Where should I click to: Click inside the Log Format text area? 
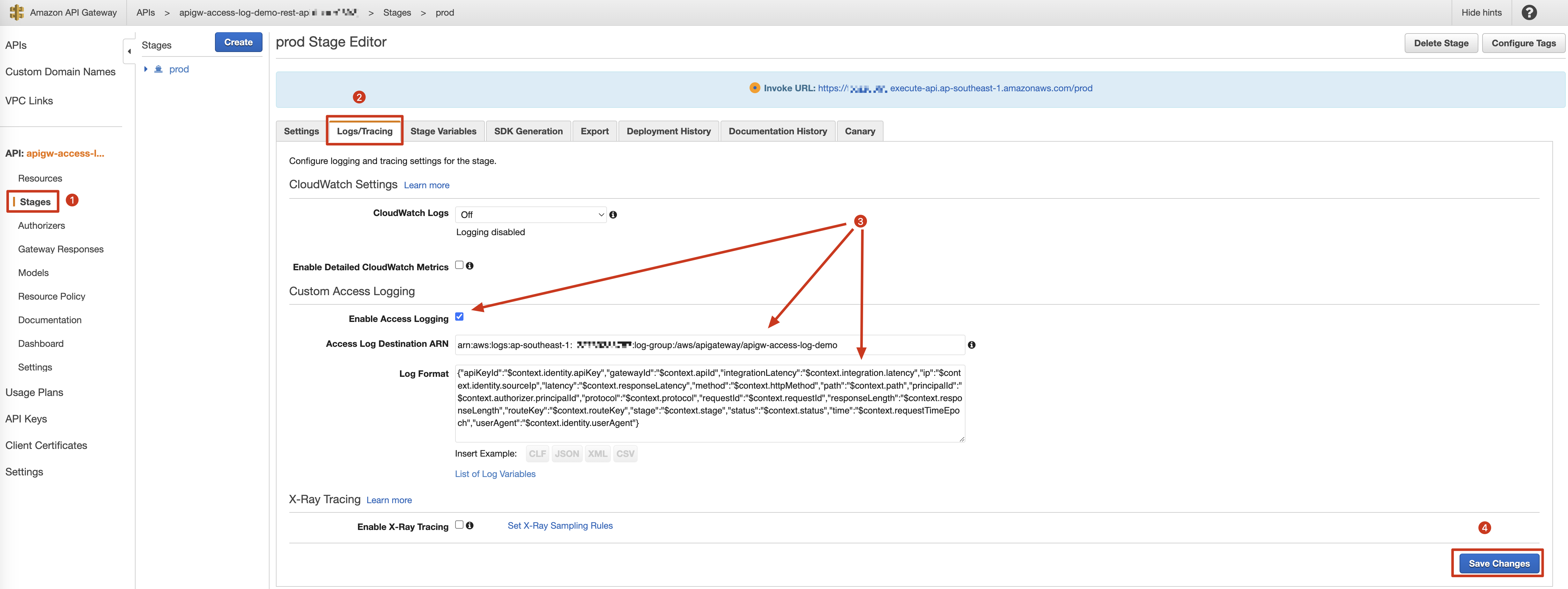click(x=710, y=403)
